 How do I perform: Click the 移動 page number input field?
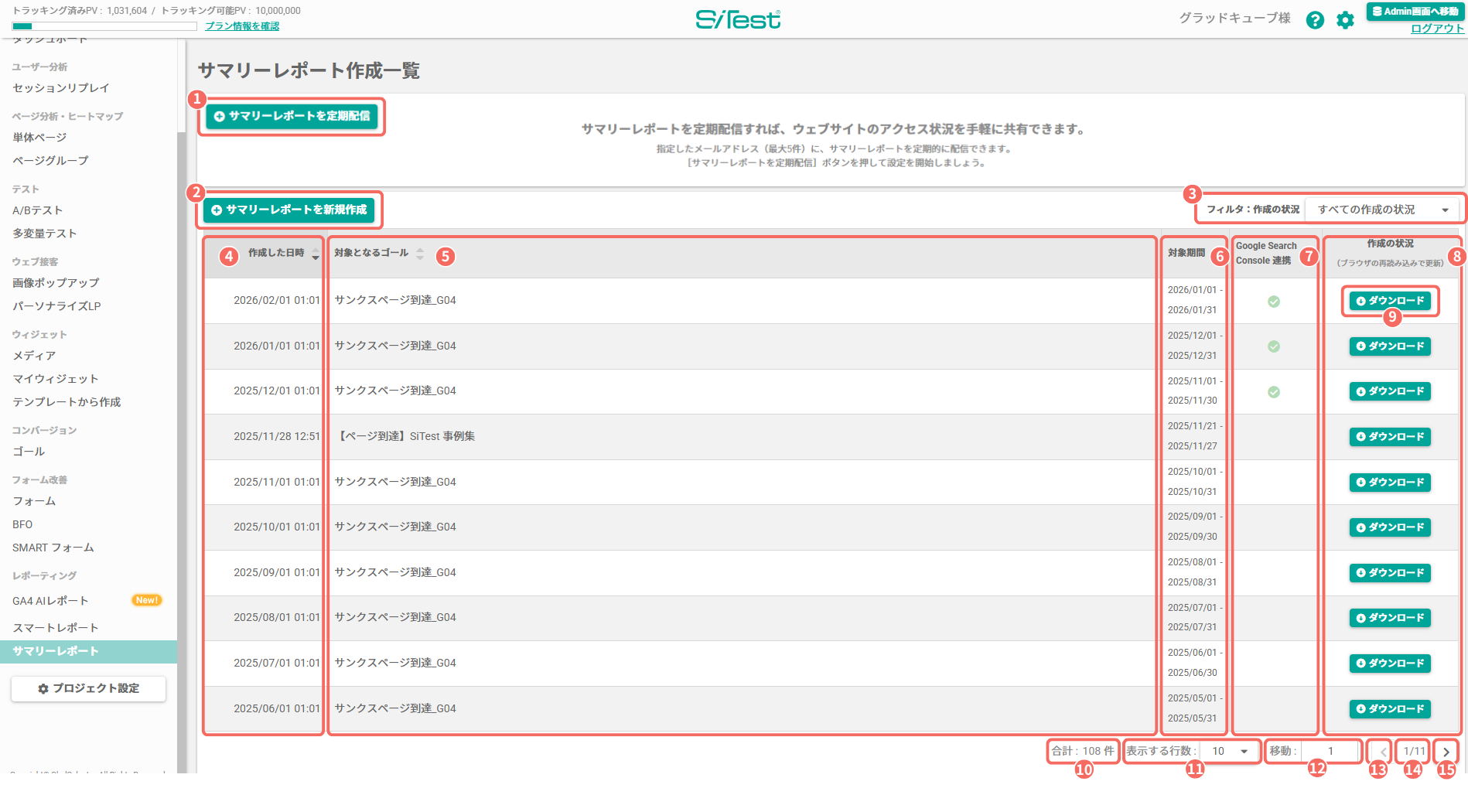pos(1330,751)
